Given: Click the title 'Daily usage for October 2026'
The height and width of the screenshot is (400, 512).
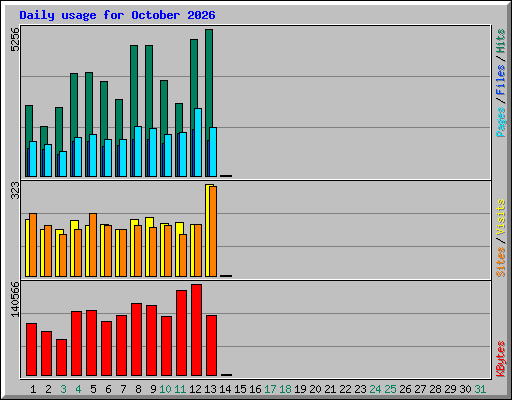Looking at the screenshot, I should [x=117, y=15].
